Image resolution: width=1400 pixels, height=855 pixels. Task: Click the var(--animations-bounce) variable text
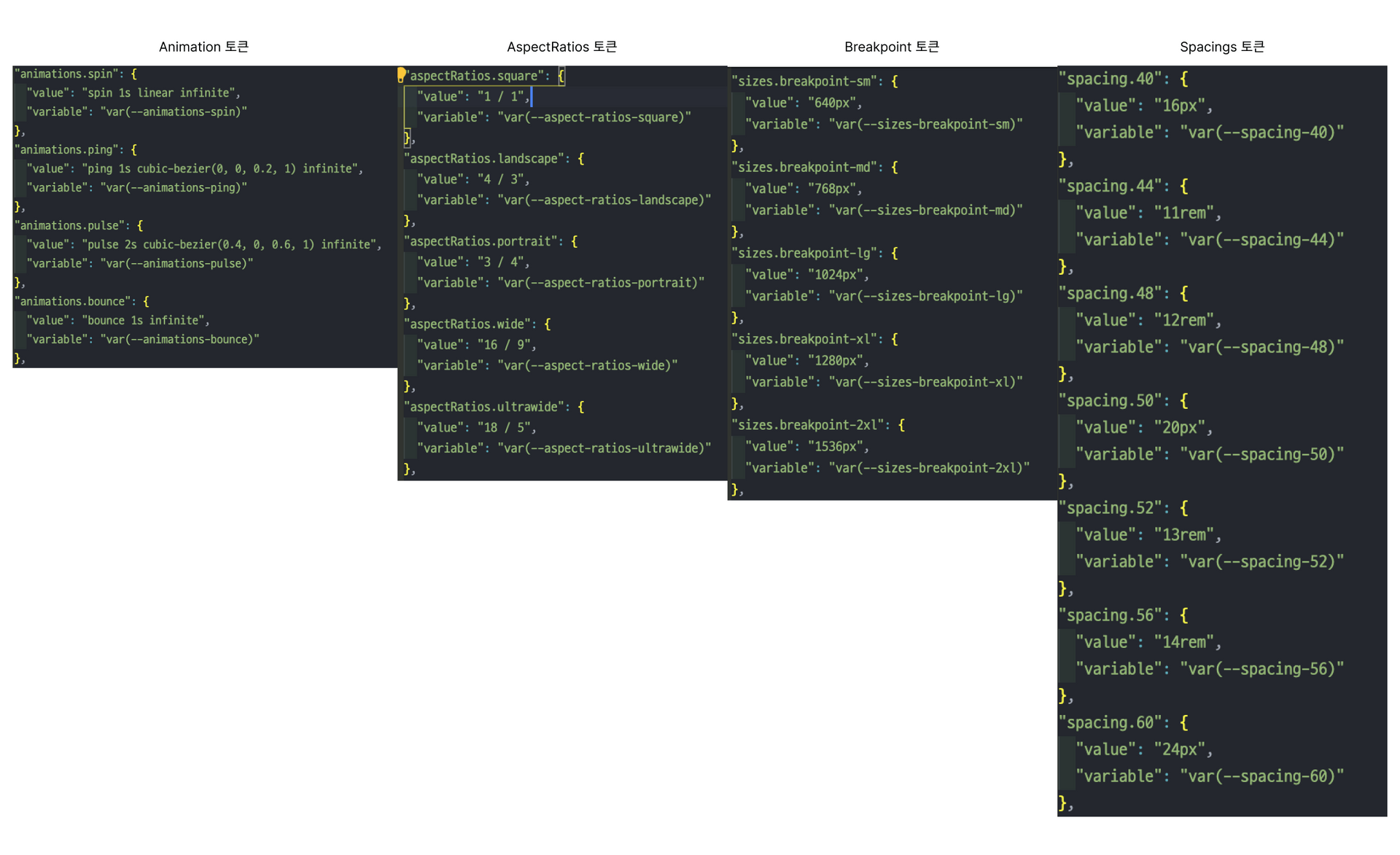click(180, 340)
